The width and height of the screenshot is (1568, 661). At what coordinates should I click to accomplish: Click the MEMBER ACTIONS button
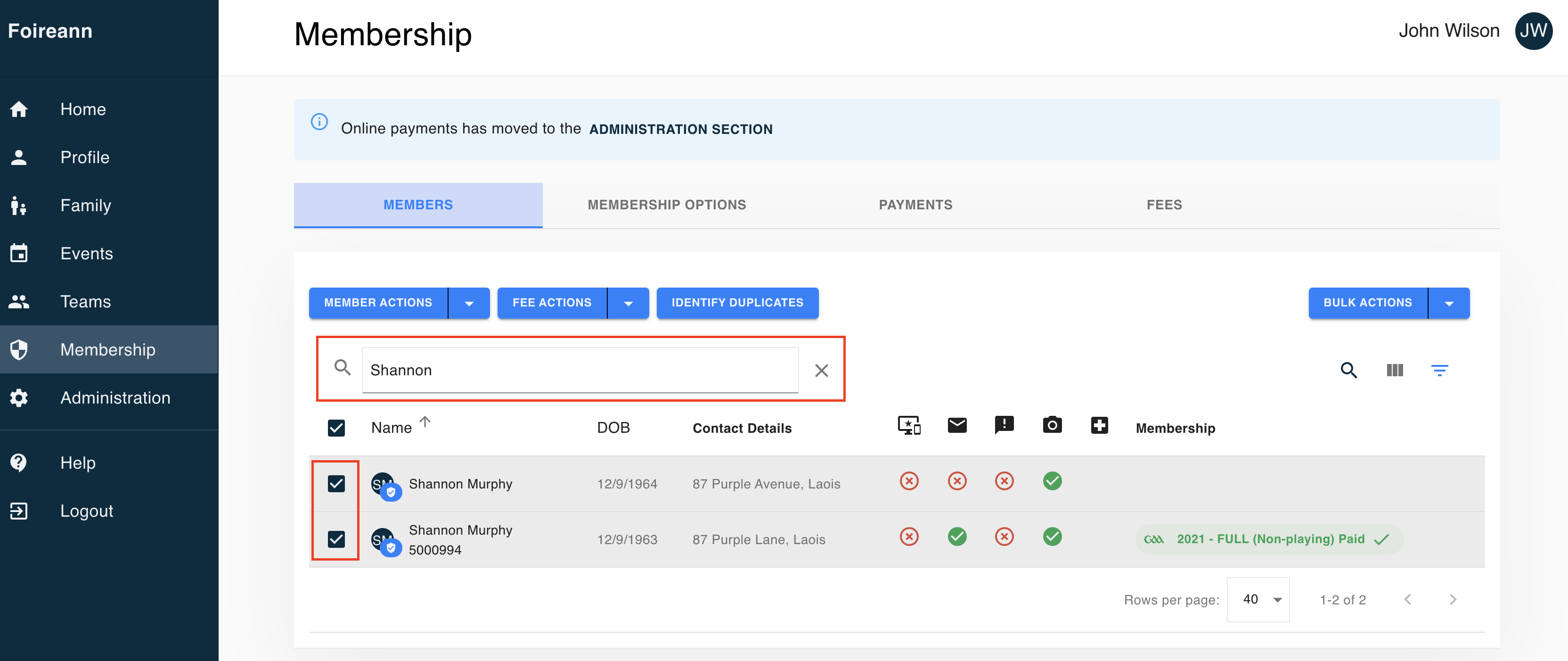pos(378,303)
